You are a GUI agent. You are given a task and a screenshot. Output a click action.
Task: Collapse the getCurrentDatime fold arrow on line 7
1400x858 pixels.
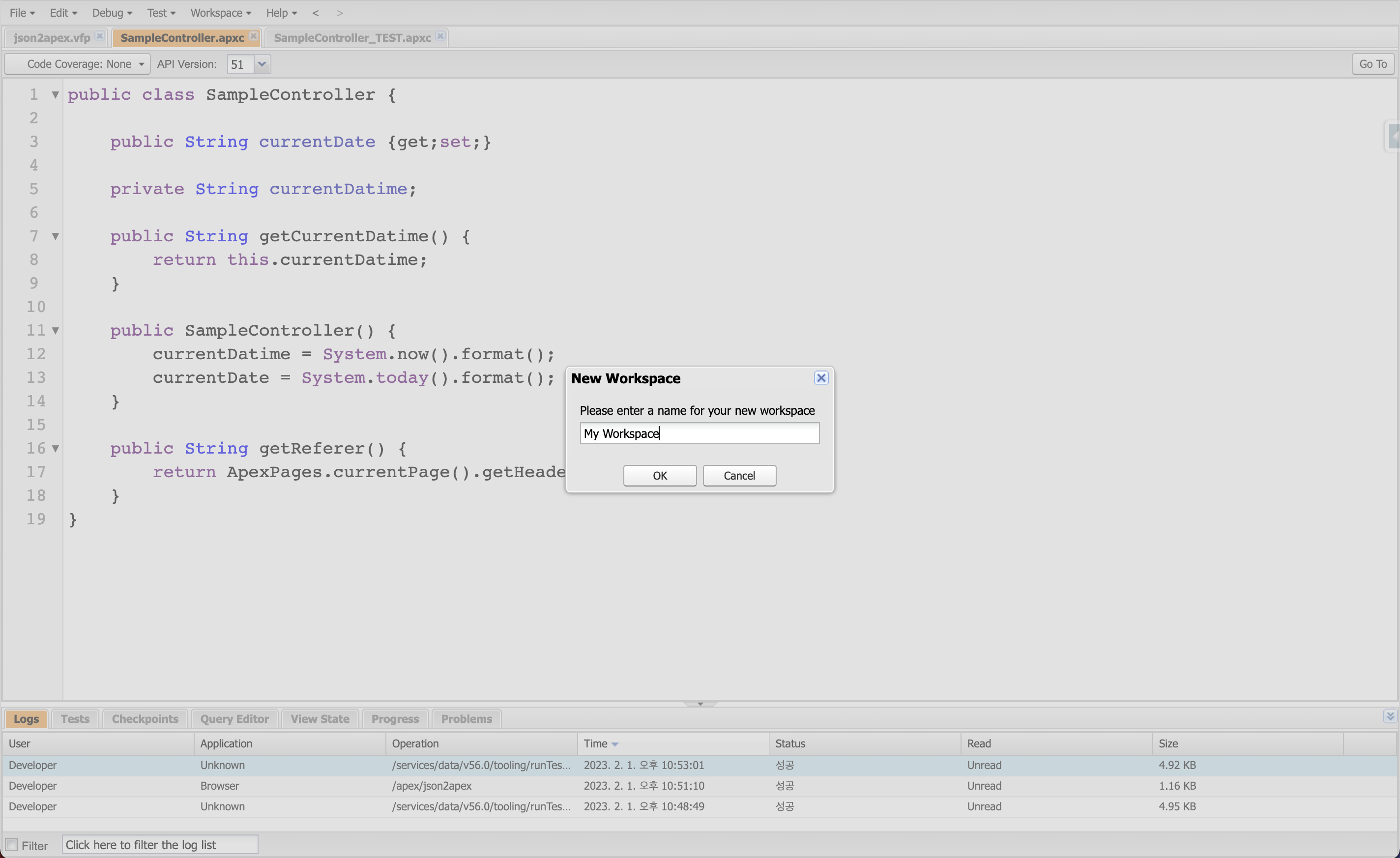click(55, 236)
